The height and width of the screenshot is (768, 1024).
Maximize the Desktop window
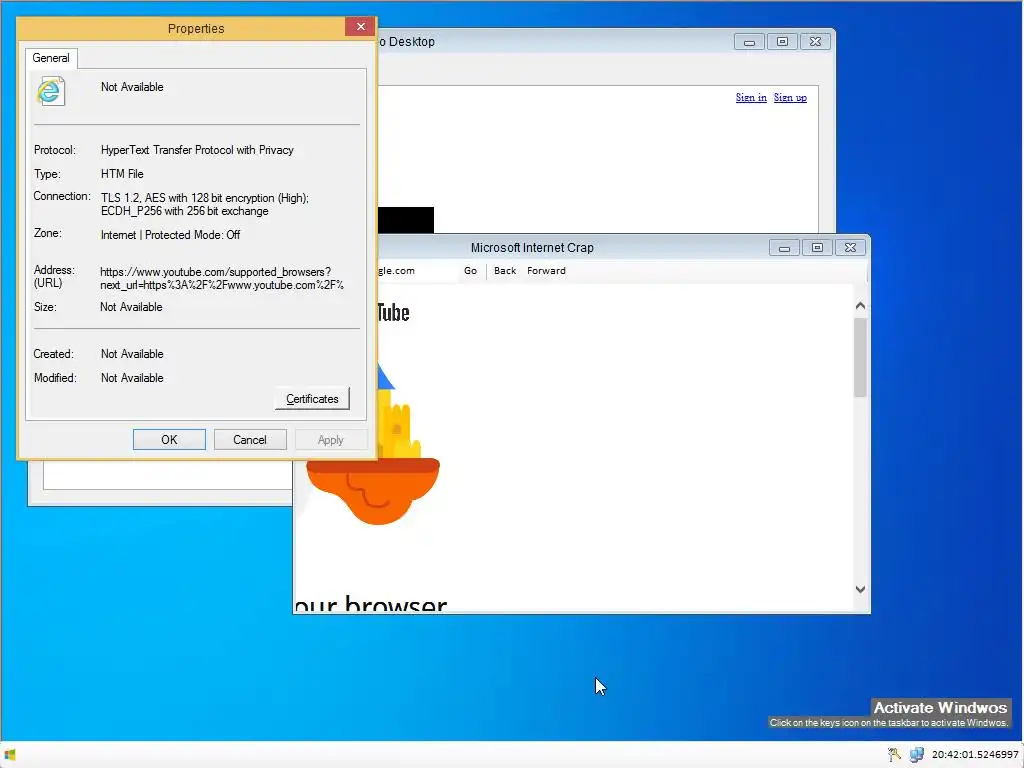(782, 42)
